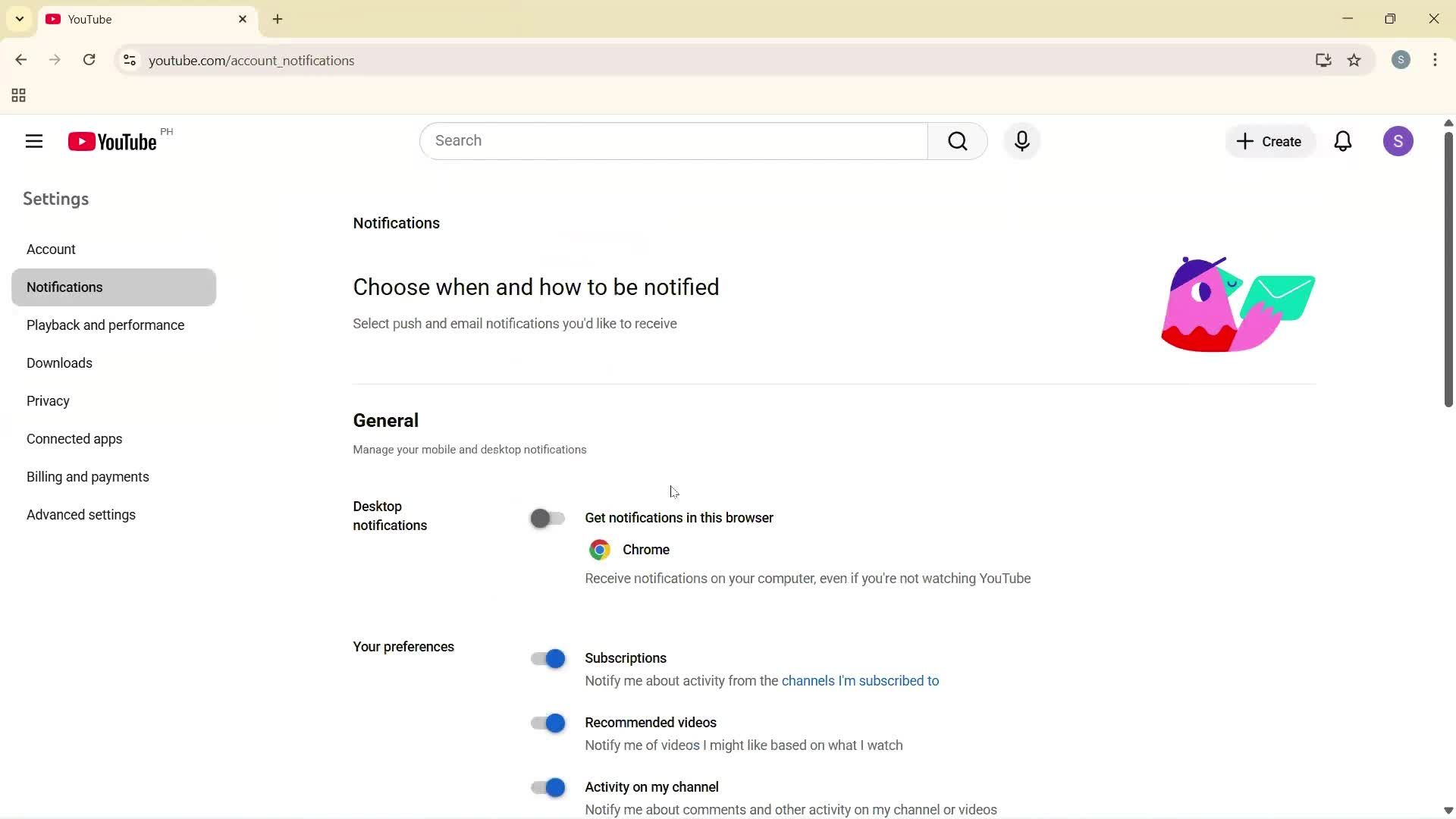Enable Get notifications in this browser
Image resolution: width=1456 pixels, height=819 pixels.
pyautogui.click(x=548, y=518)
